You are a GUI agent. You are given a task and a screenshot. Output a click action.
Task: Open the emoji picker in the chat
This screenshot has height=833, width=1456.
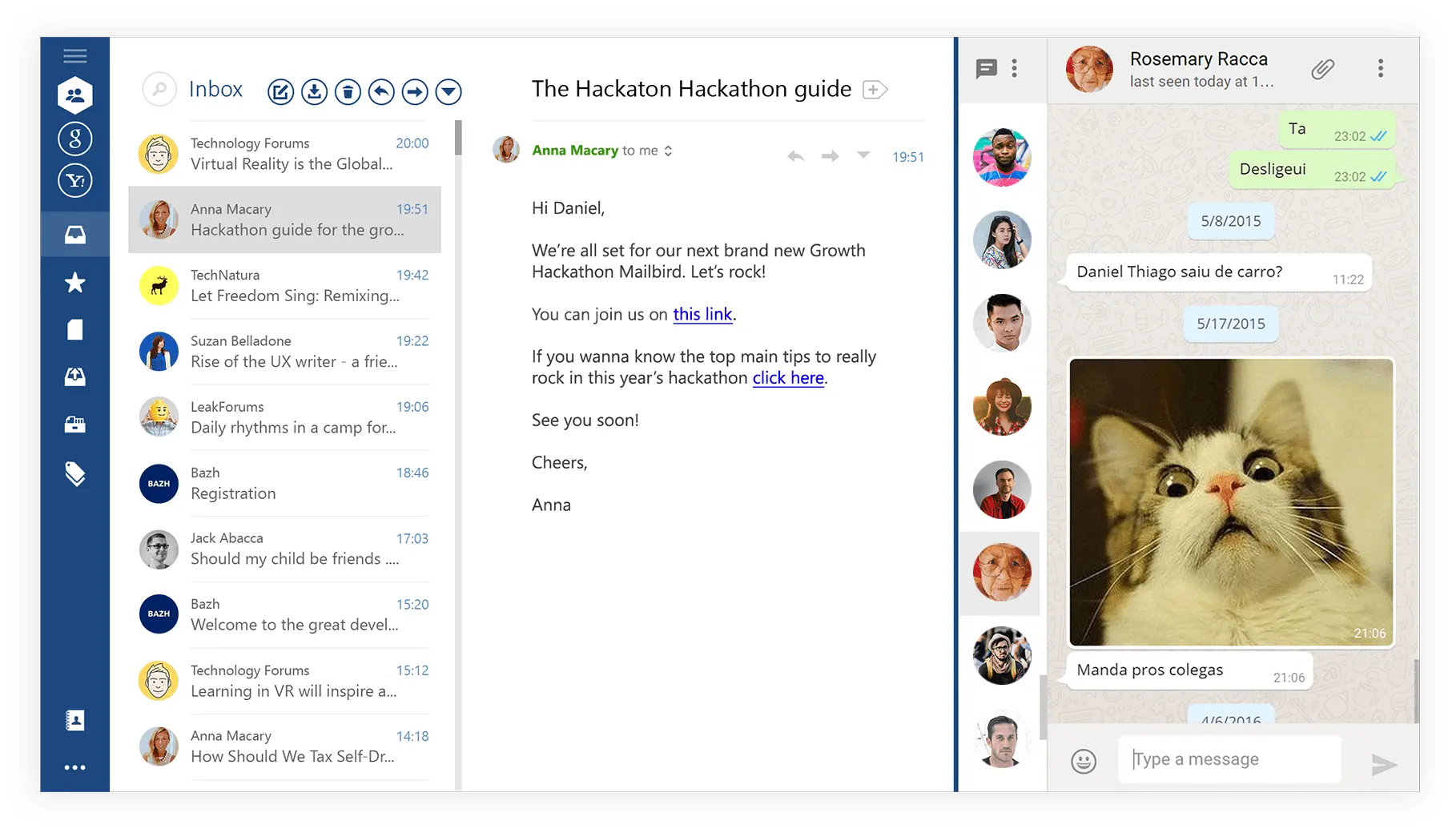1083,759
